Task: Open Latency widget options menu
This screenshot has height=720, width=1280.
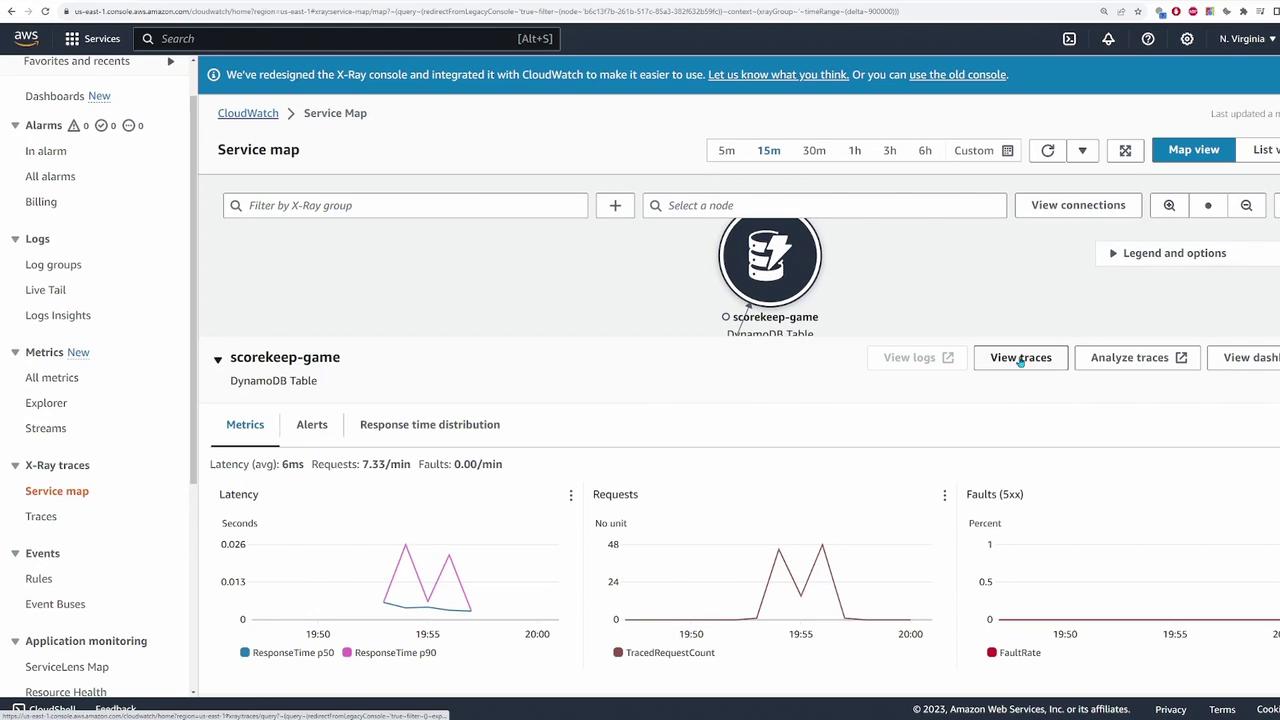Action: tap(571, 495)
